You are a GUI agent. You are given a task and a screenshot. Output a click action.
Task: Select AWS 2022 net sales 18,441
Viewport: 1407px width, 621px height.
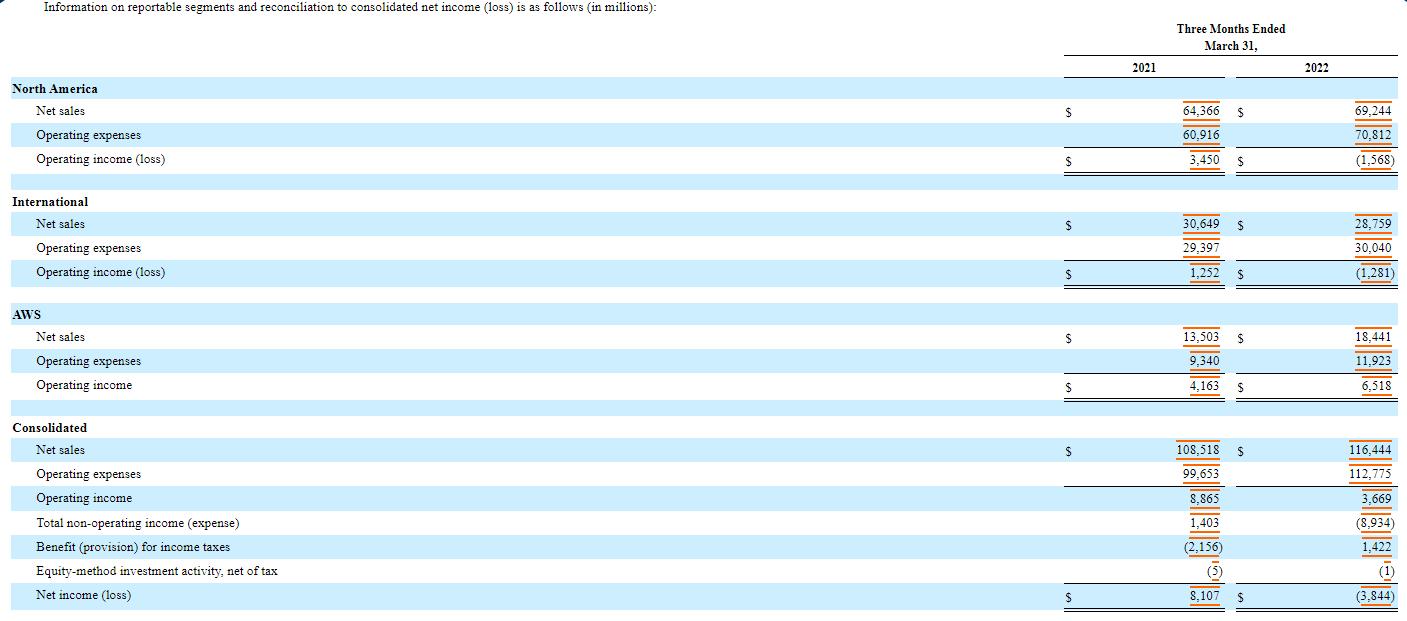click(x=1373, y=337)
